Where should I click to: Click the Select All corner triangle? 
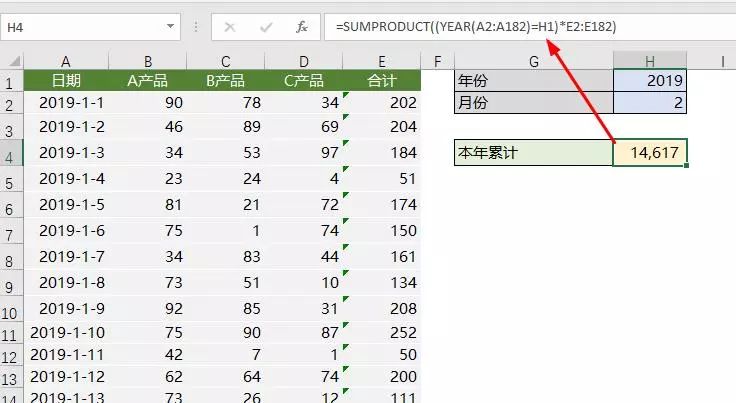point(15,61)
